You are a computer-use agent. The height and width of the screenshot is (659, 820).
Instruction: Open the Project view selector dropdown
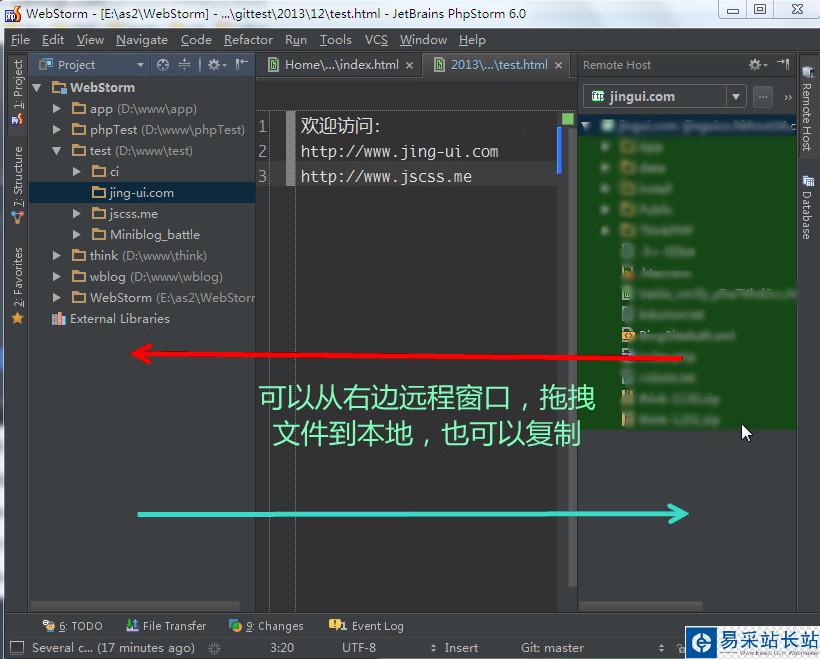[140, 65]
